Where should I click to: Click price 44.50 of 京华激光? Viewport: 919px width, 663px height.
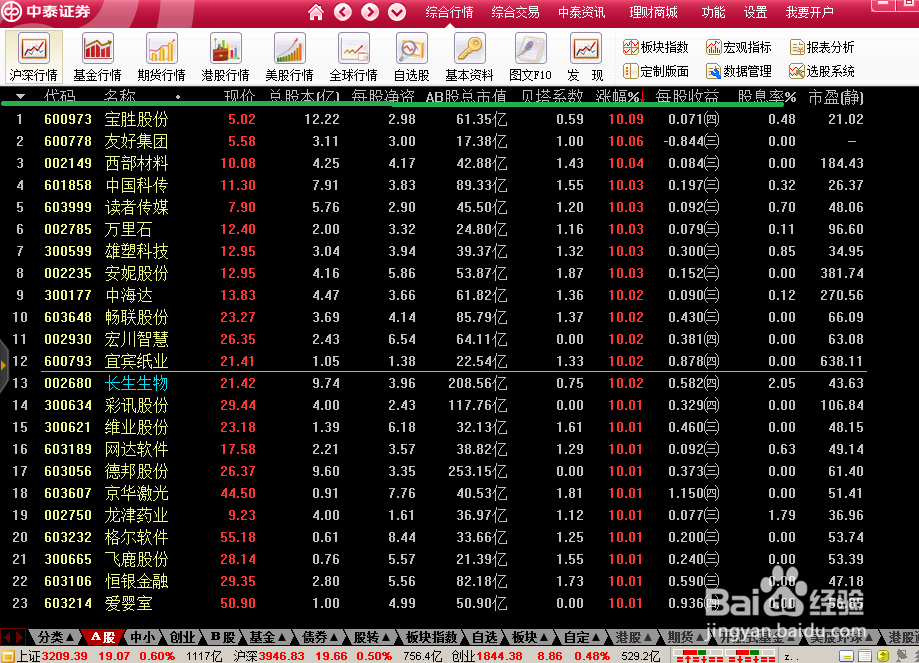pyautogui.click(x=238, y=494)
